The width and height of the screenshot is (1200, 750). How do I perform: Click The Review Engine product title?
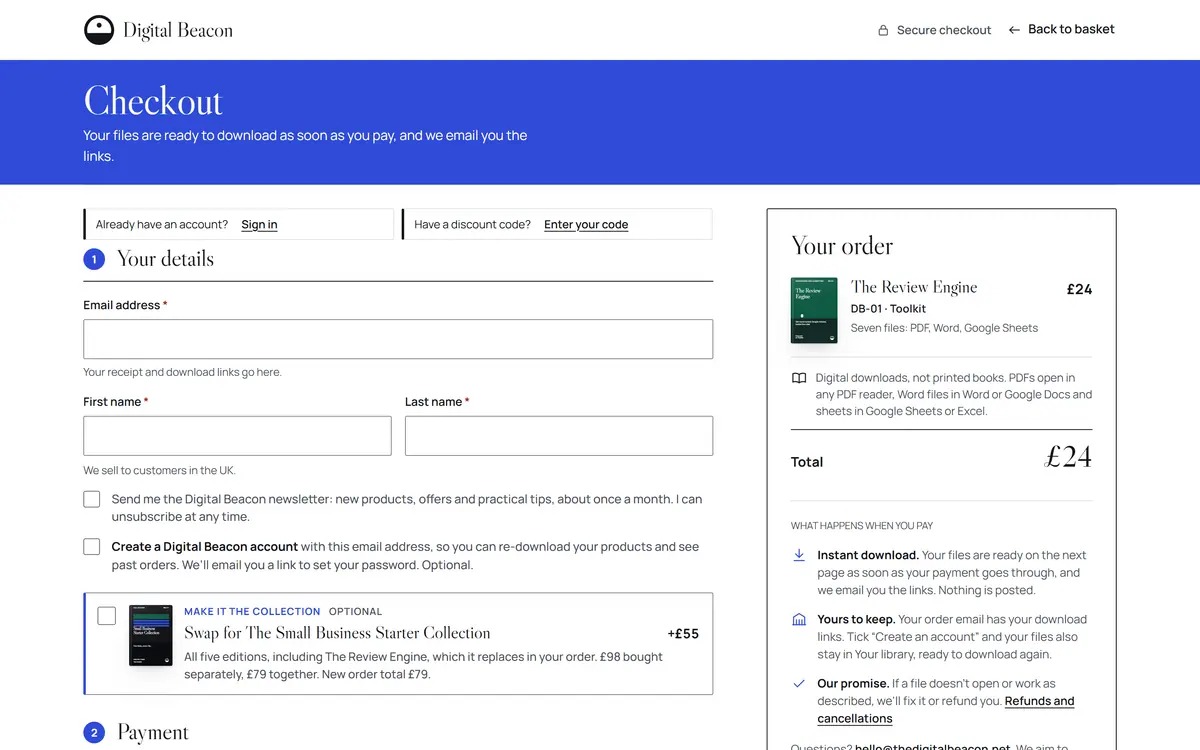914,288
